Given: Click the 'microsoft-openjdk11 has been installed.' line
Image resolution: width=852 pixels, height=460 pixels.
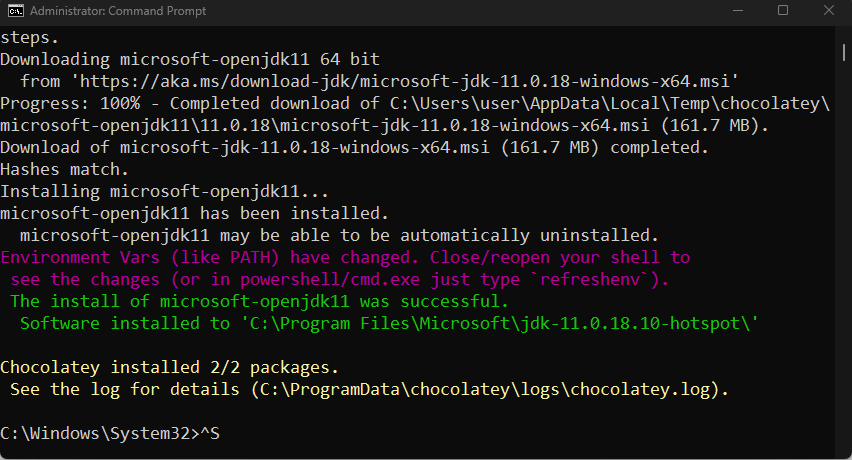Looking at the screenshot, I should pos(190,213).
